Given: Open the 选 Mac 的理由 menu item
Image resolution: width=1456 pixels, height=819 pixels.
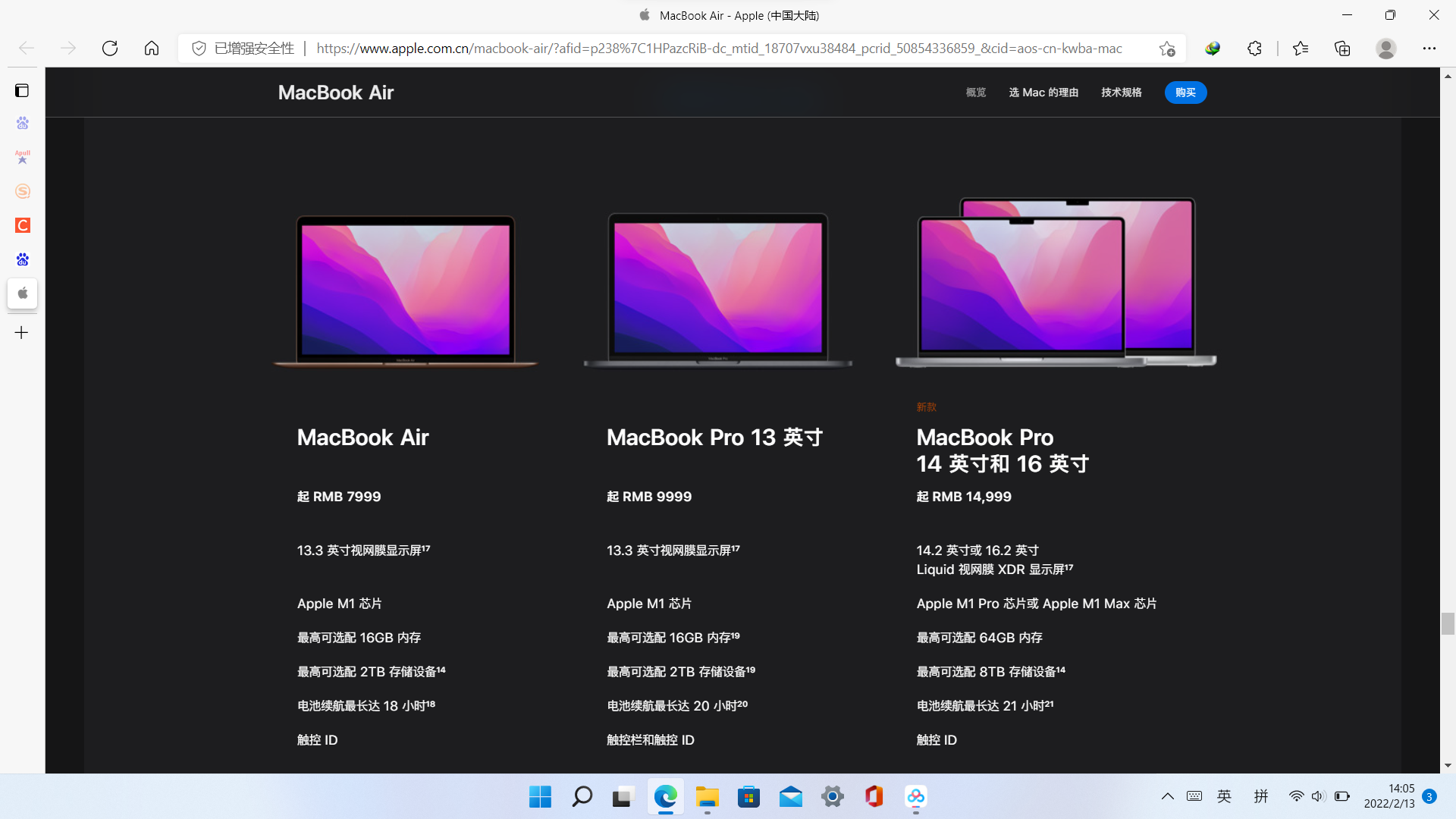Looking at the screenshot, I should pyautogui.click(x=1043, y=92).
